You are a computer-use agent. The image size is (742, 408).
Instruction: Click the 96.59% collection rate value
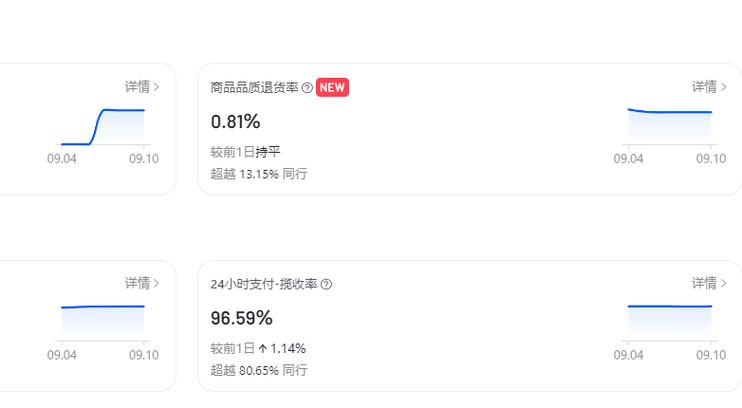coord(241,318)
